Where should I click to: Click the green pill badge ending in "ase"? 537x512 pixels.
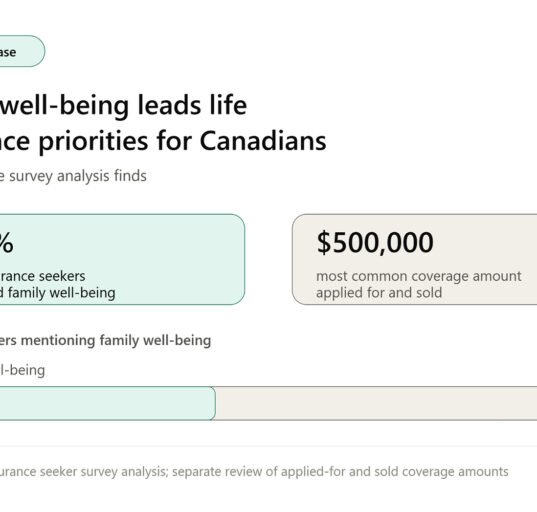22,51
